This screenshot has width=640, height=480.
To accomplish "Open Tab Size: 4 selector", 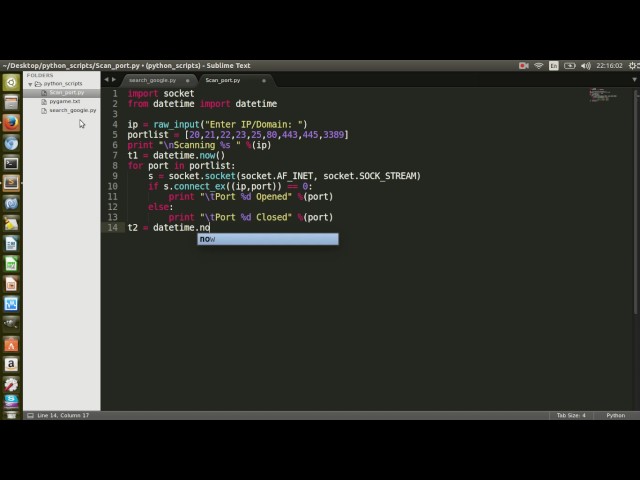I will point(571,415).
